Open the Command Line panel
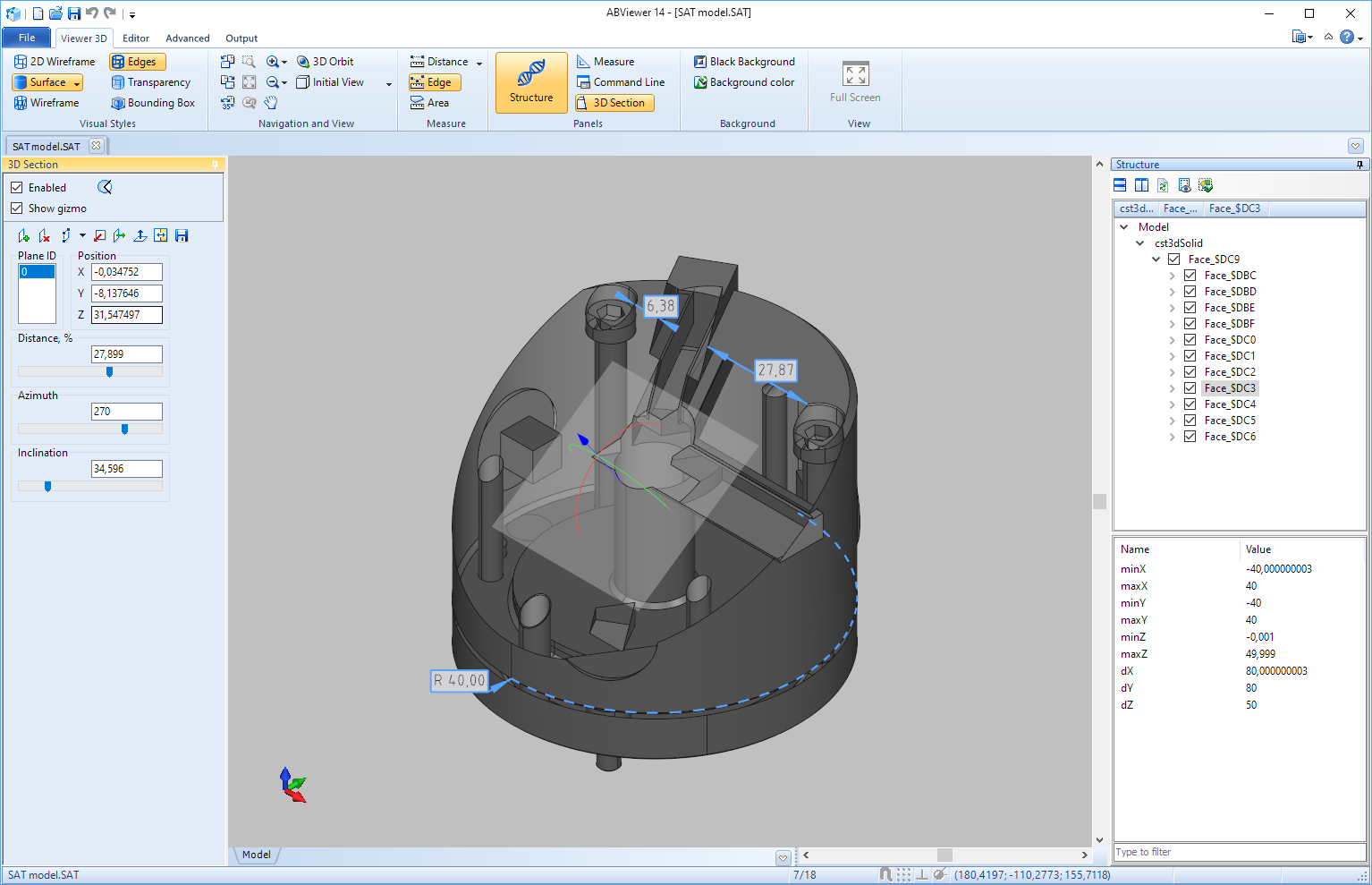The height and width of the screenshot is (885, 1372). (x=621, y=82)
